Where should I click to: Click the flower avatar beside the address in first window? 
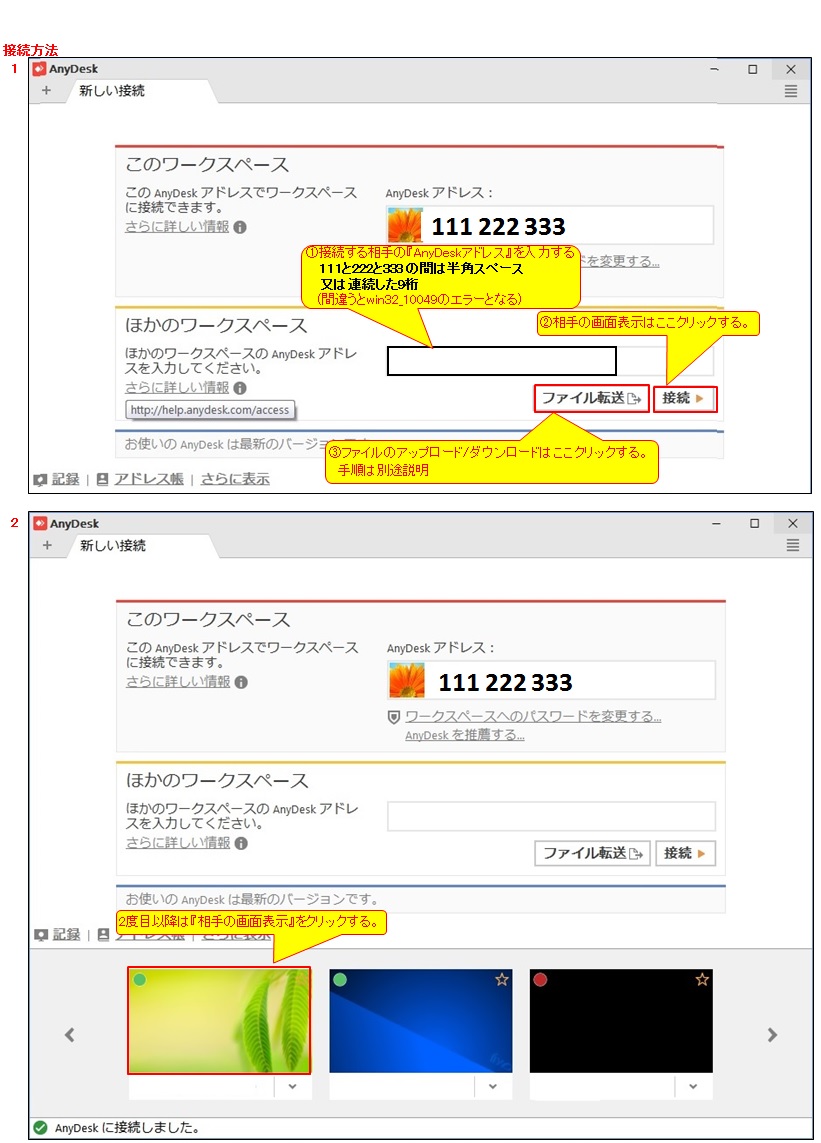(x=405, y=225)
